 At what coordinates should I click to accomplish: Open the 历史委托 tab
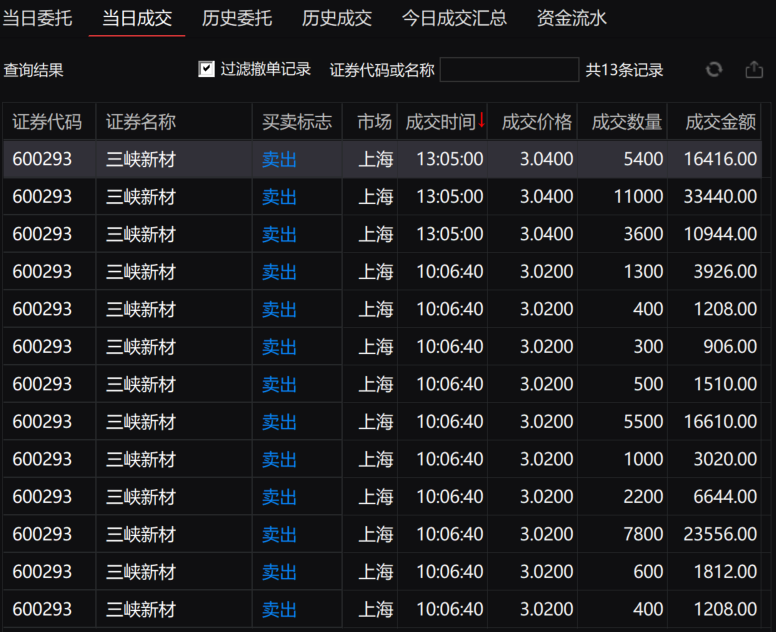(237, 19)
